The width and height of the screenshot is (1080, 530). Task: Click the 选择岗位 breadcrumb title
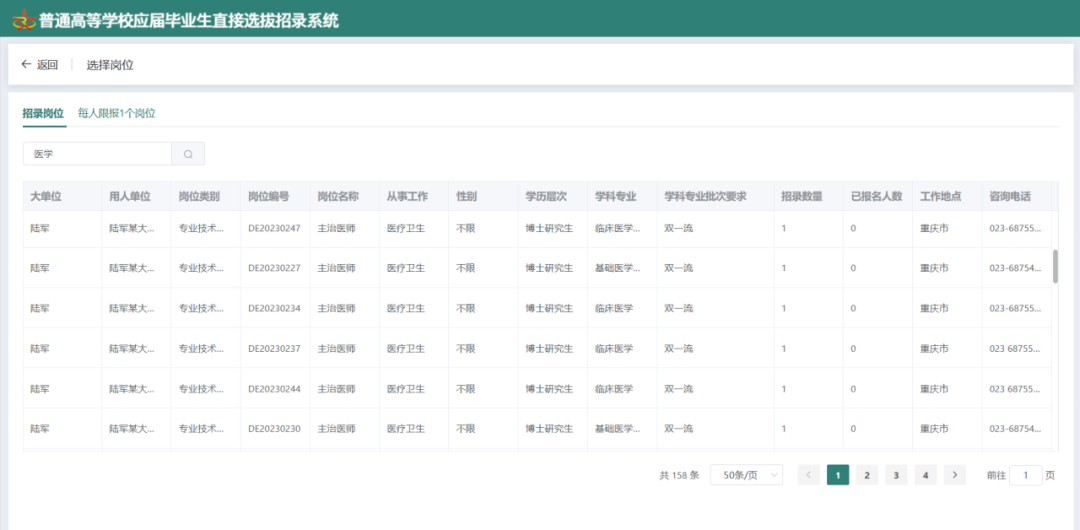(x=110, y=65)
